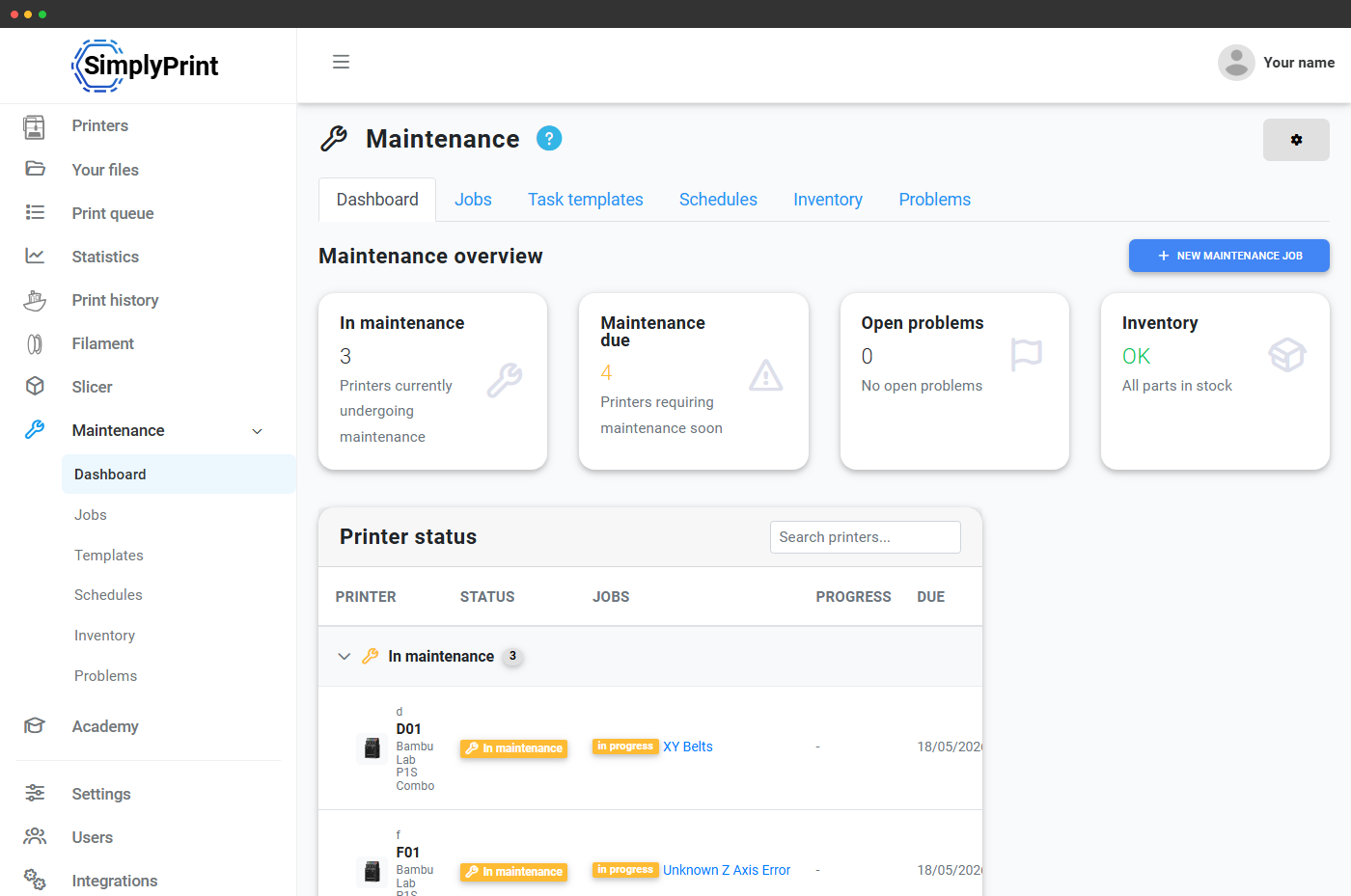Viewport: 1351px width, 896px height.
Task: Select Problems in sidebar submenu
Action: [105, 676]
